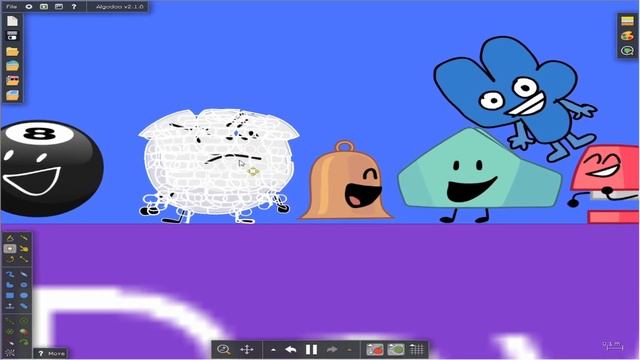Select the four-arrow Pan tool
640x360 pixels.
(x=247, y=349)
